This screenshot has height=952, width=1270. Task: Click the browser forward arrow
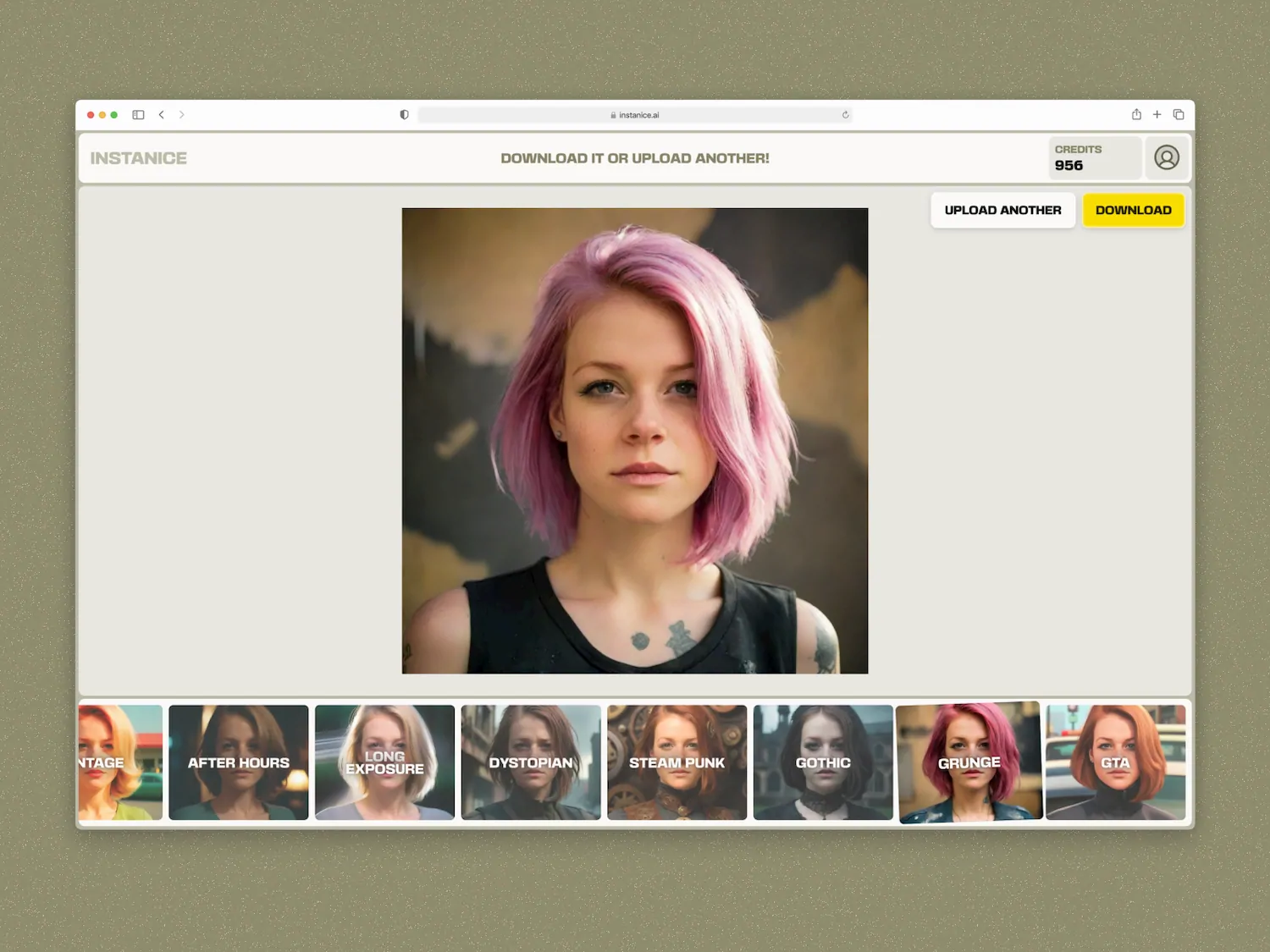(182, 114)
